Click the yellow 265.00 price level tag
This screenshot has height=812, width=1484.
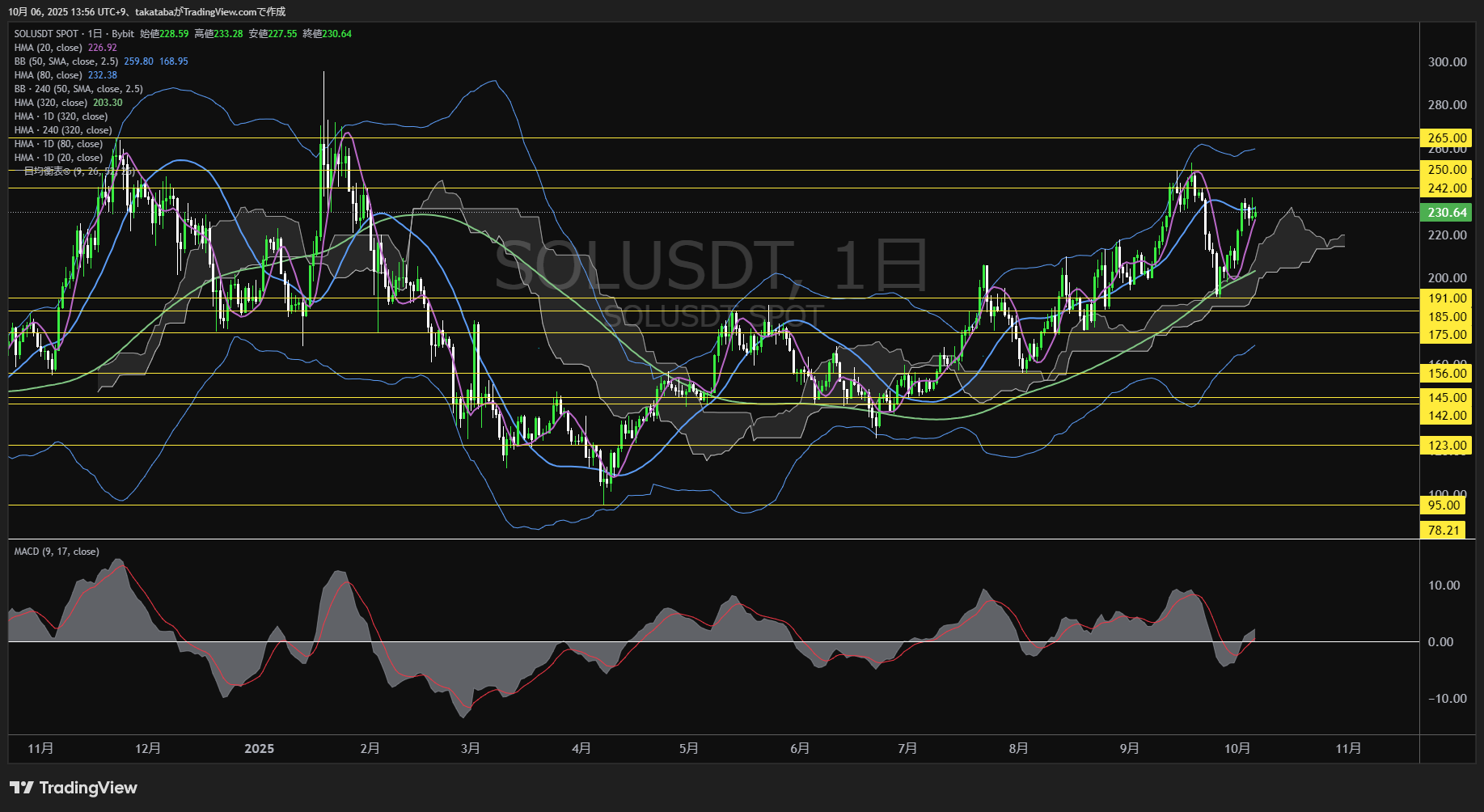pyautogui.click(x=1445, y=138)
